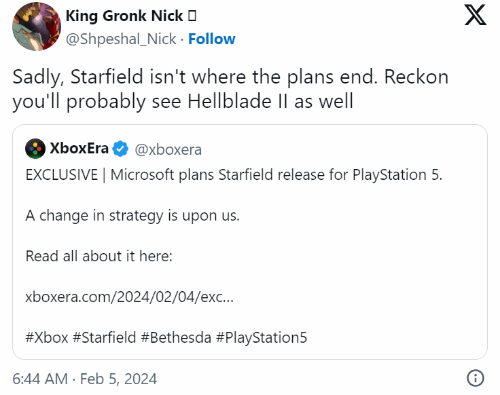This screenshot has height=395, width=500.
Task: Click the XboxEra verified badge
Action: [x=120, y=149]
